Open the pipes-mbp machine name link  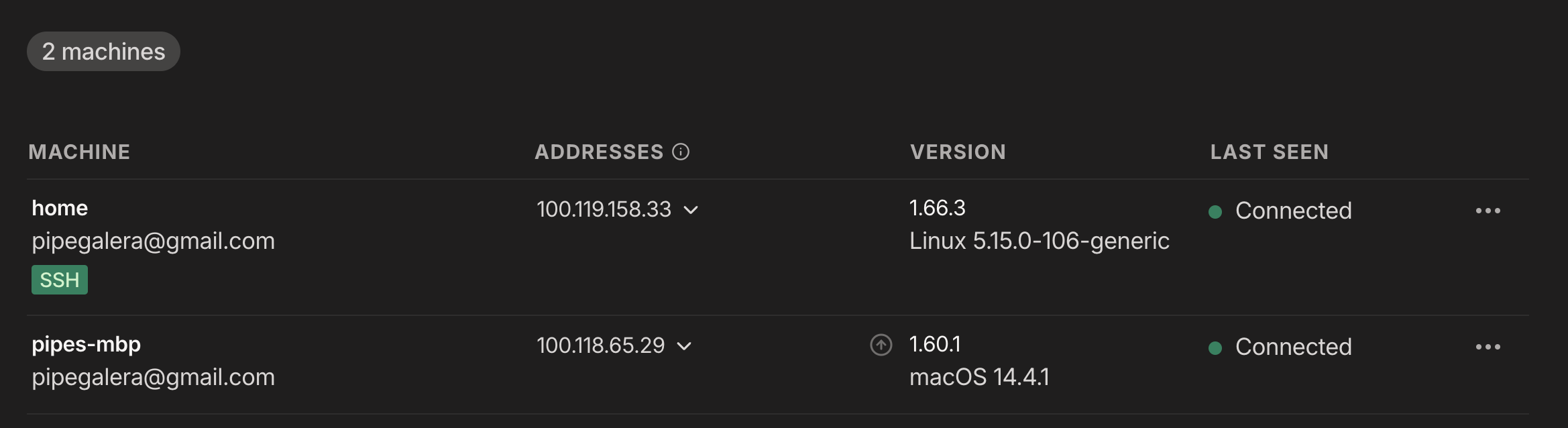86,345
